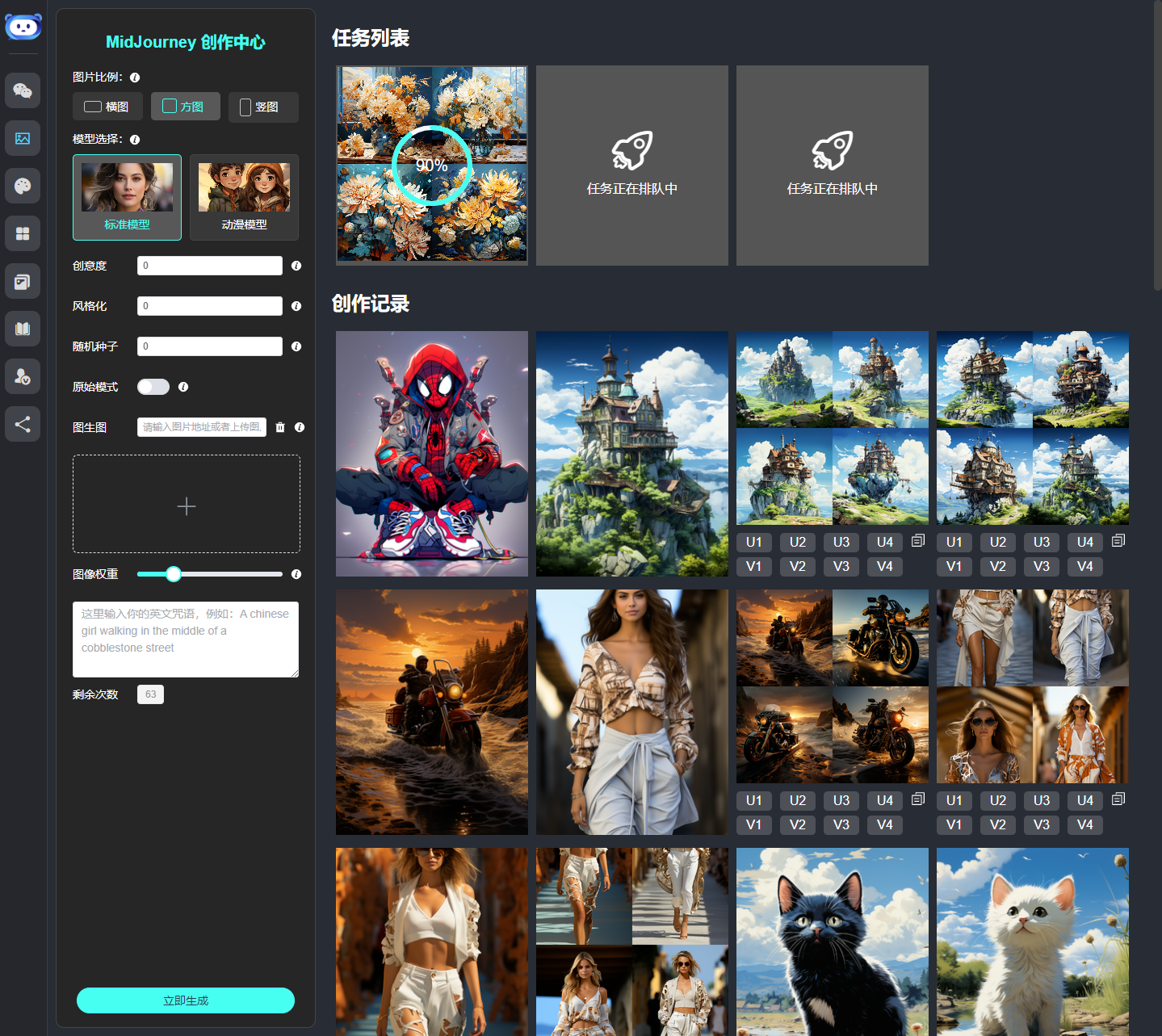The width and height of the screenshot is (1162, 1036).
Task: Click the open book sidebar icon
Action: coord(23,329)
